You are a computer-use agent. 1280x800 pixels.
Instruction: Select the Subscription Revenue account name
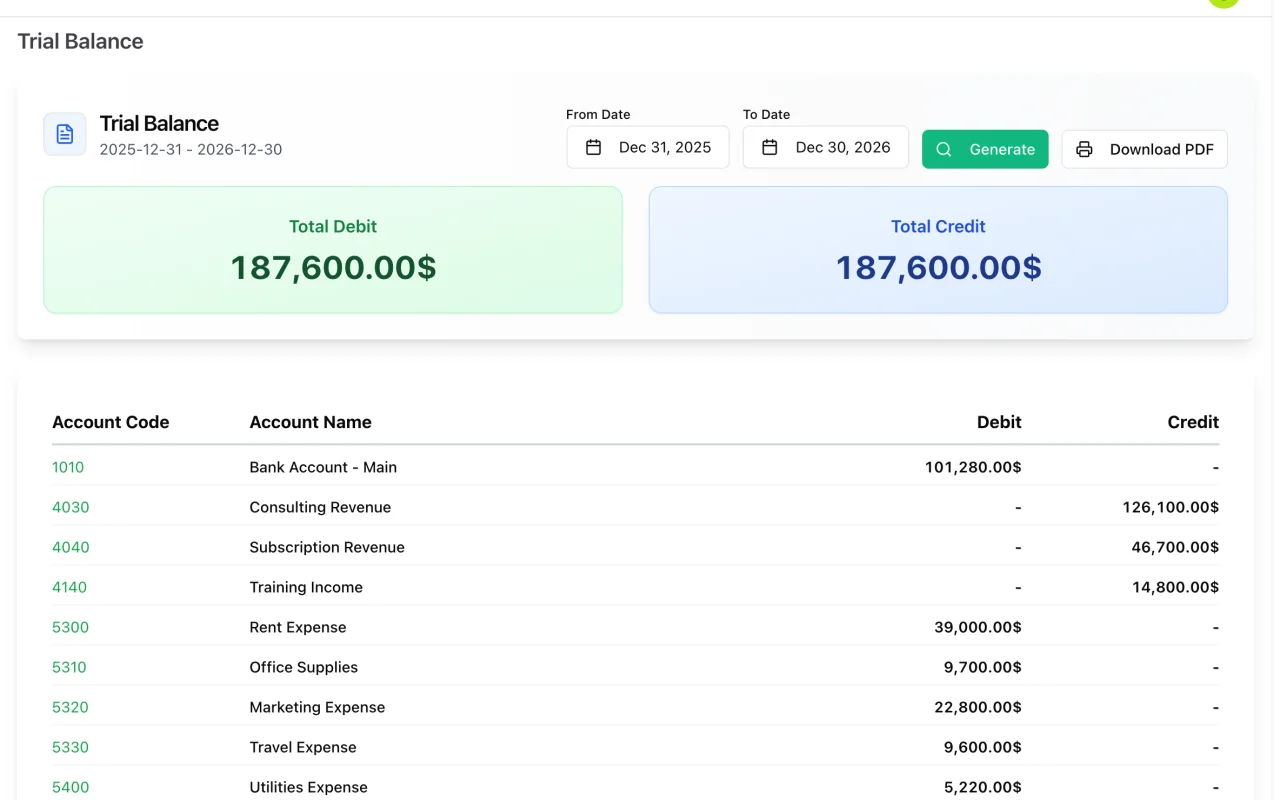(327, 547)
